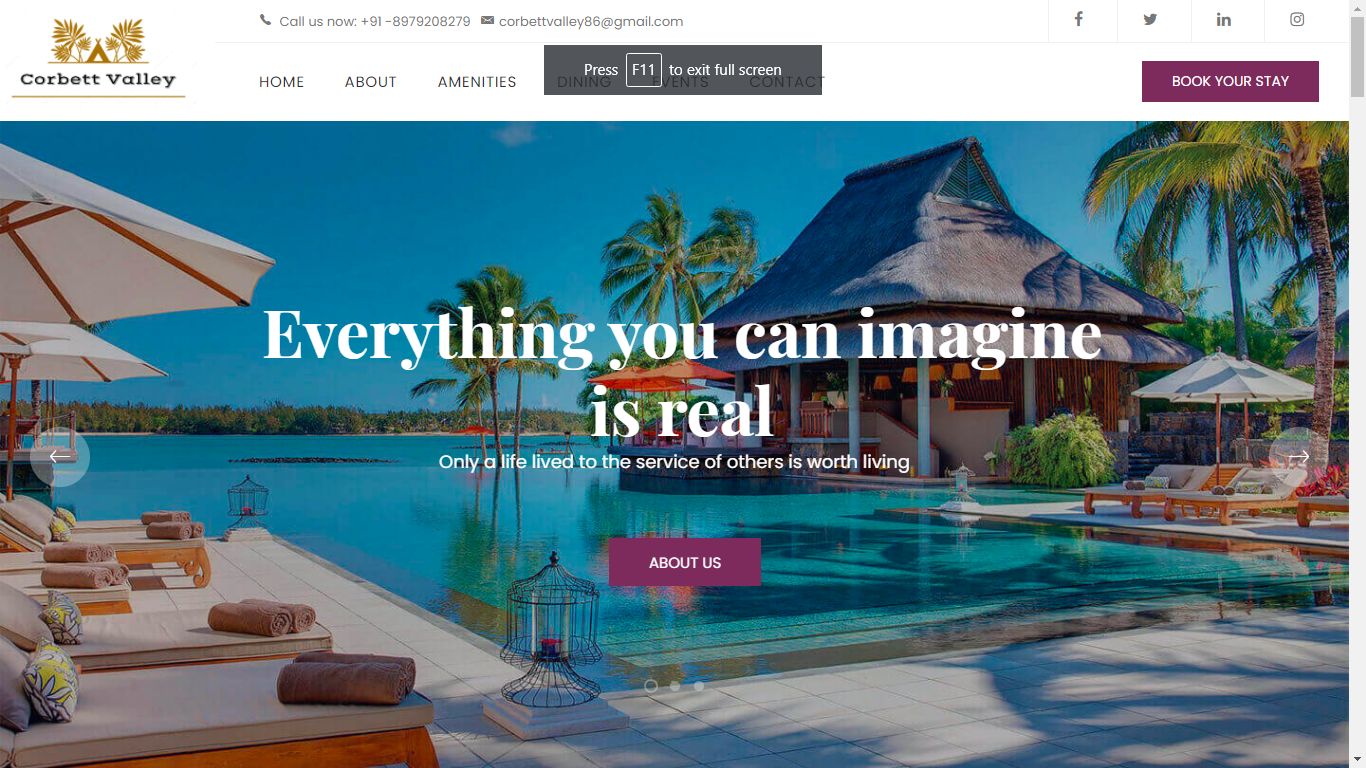Open the Twitter social icon
The width and height of the screenshot is (1366, 768).
pyautogui.click(x=1150, y=19)
